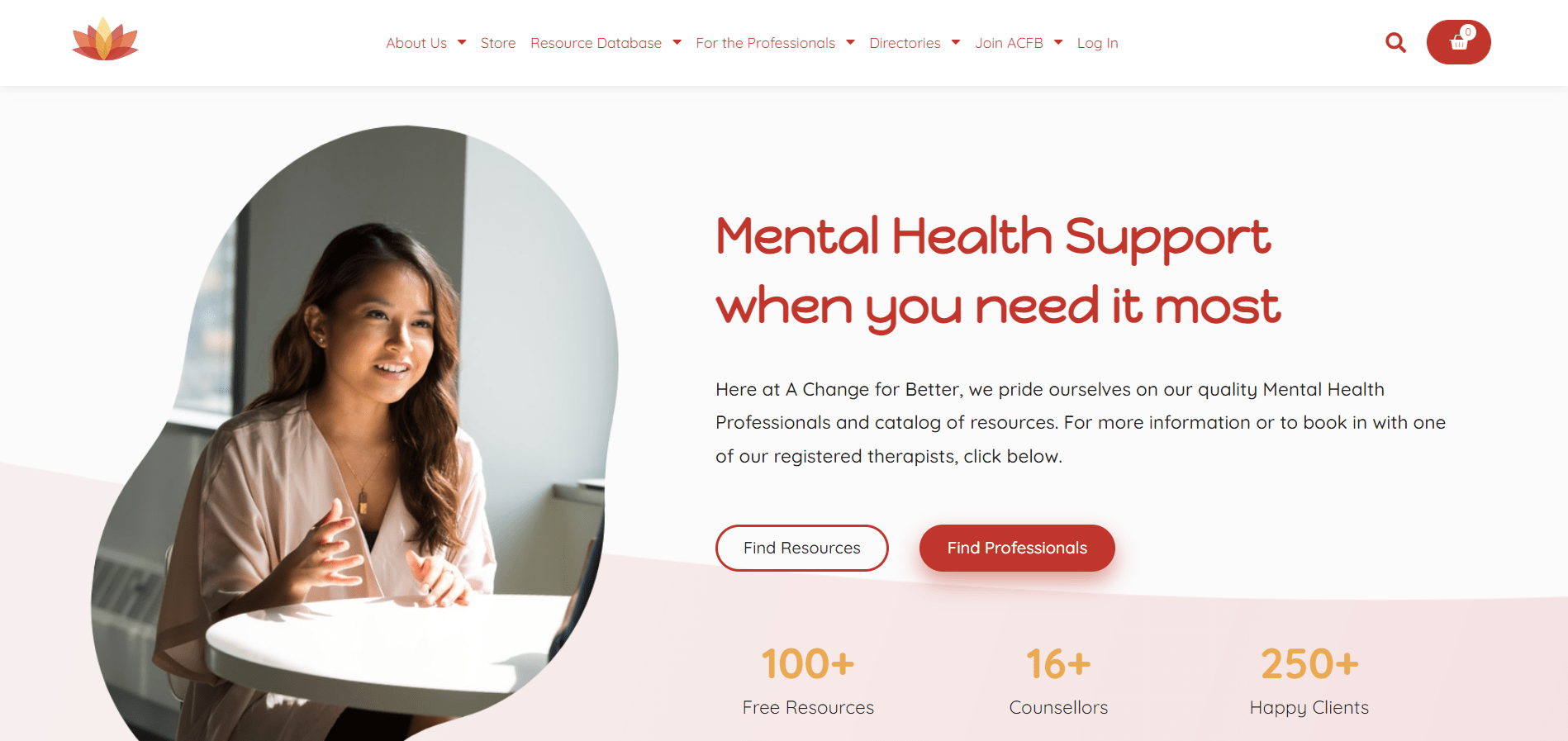Expand the Directories dropdown arrow

click(956, 42)
